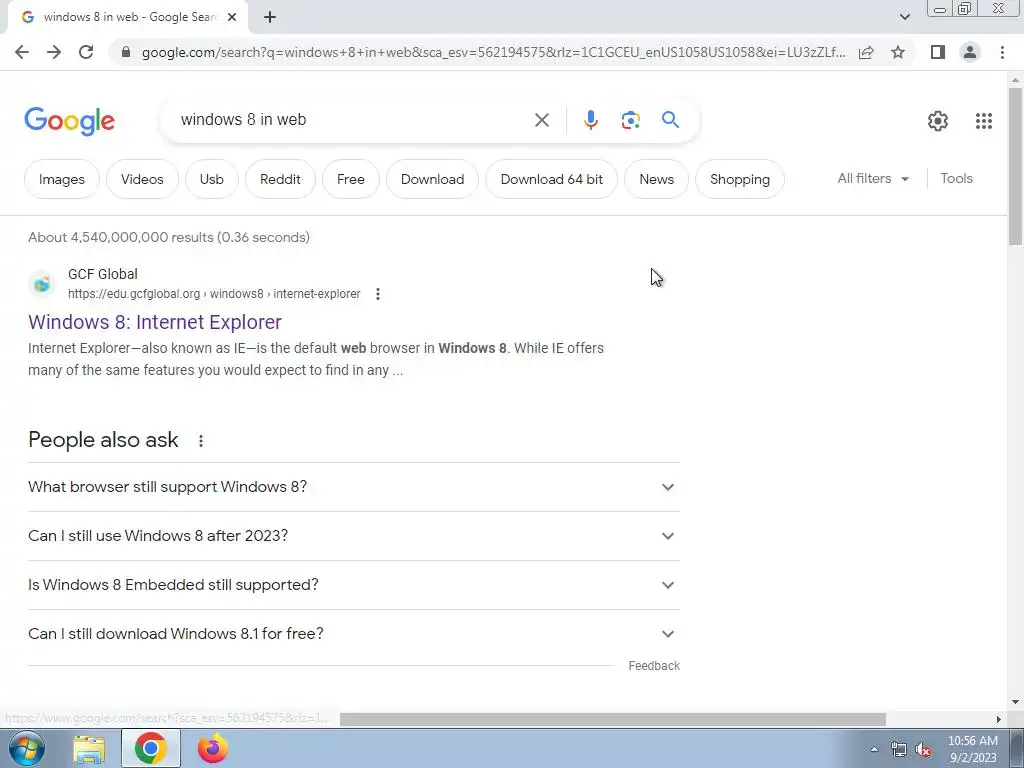Apply the Usb search chip
1024x768 pixels.
(x=212, y=179)
